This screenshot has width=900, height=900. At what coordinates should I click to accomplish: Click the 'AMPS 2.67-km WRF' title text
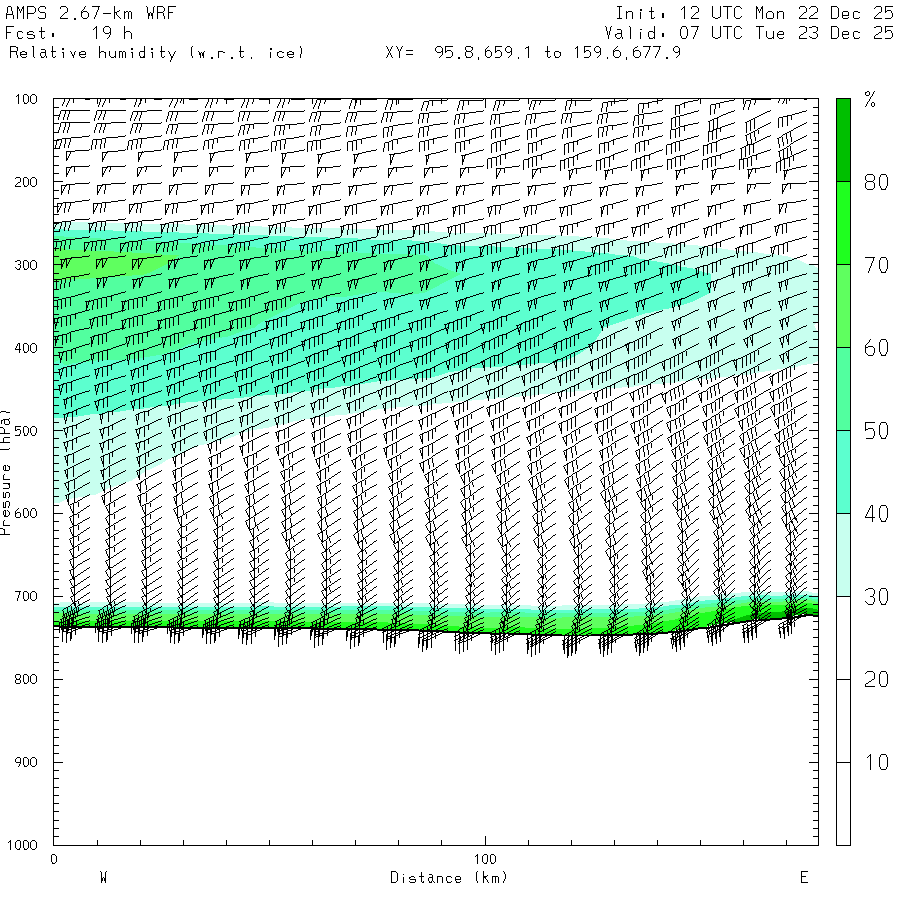click(90, 13)
